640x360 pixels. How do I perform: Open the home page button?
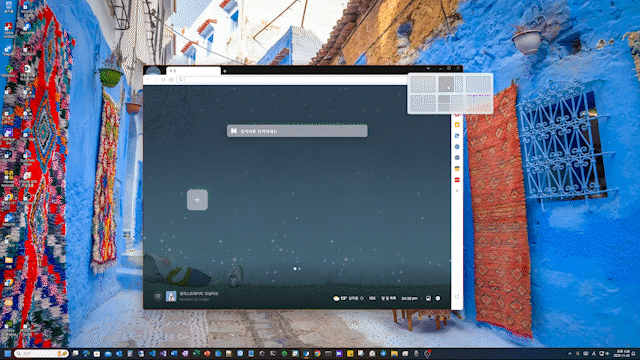[171, 80]
